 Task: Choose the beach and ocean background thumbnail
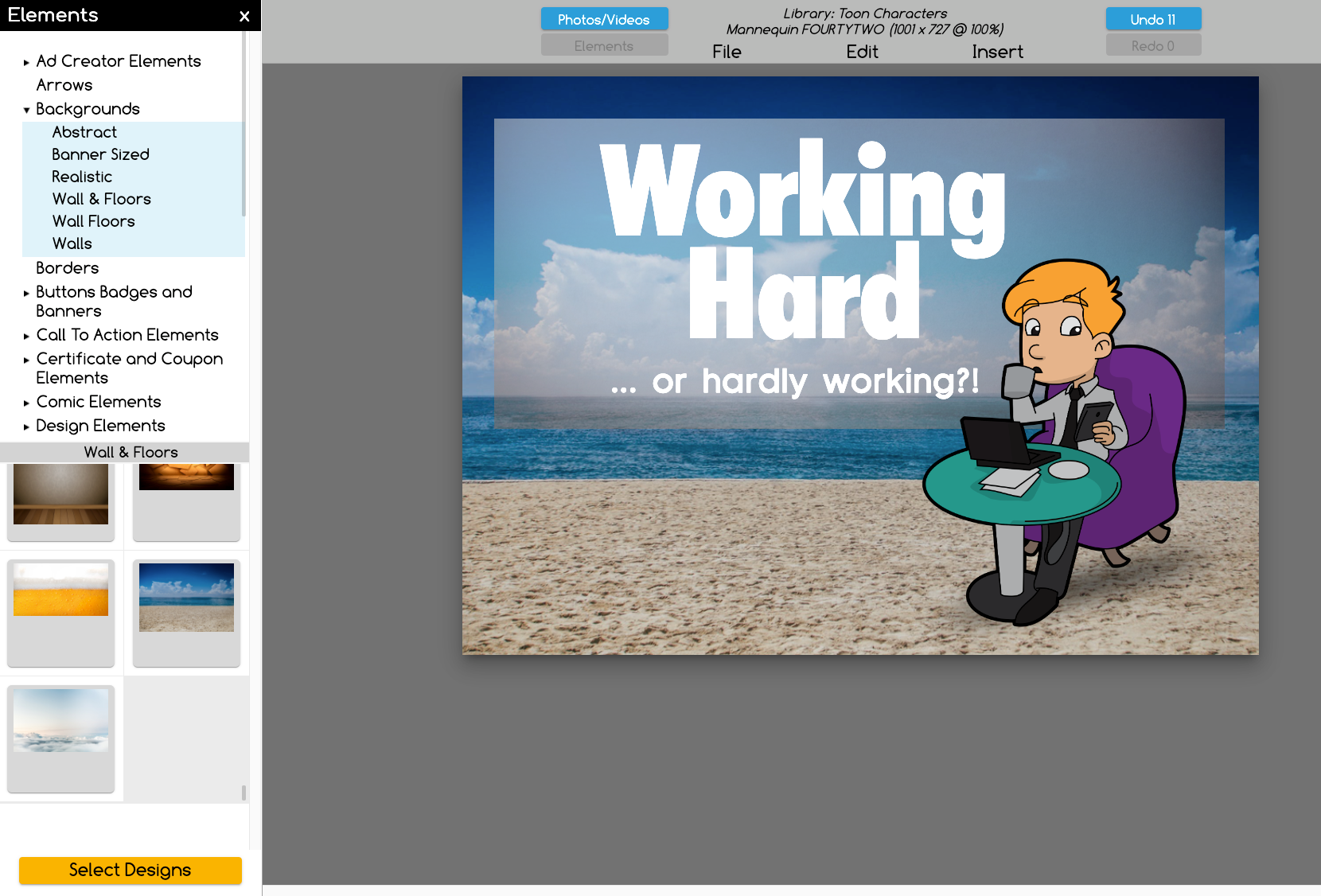tap(186, 598)
